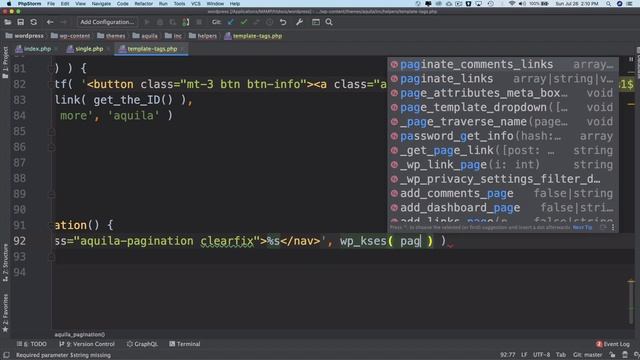Click the aquila breadcrumb folder

(x=145, y=36)
